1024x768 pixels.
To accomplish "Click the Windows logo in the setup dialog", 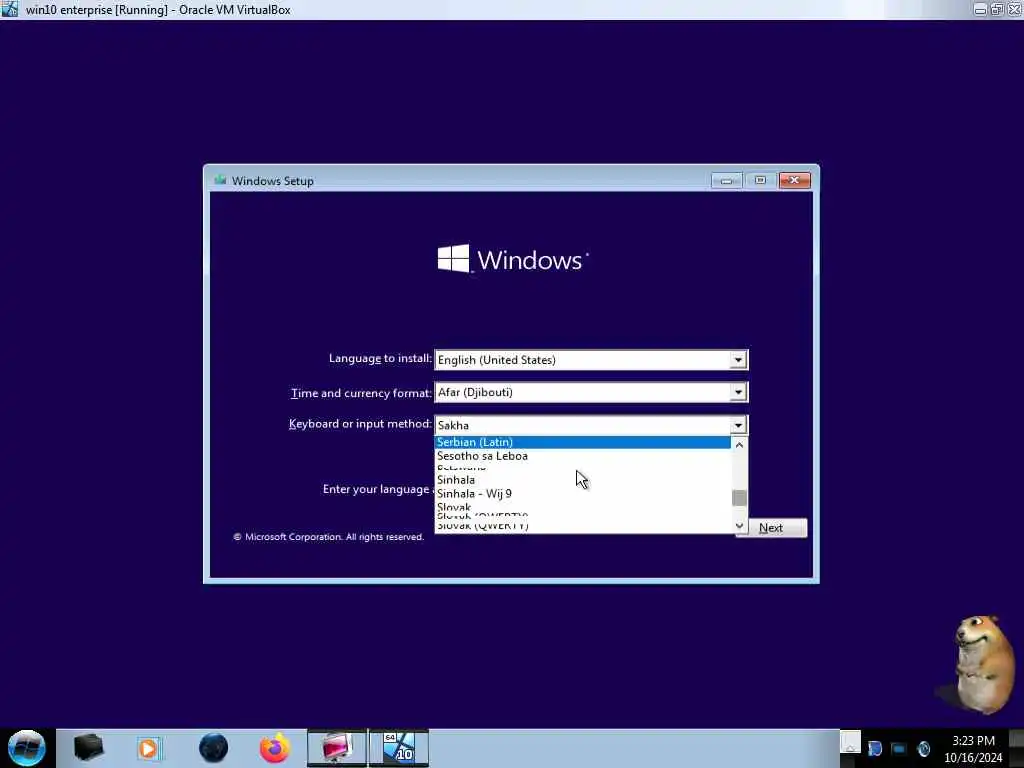I will point(513,259).
